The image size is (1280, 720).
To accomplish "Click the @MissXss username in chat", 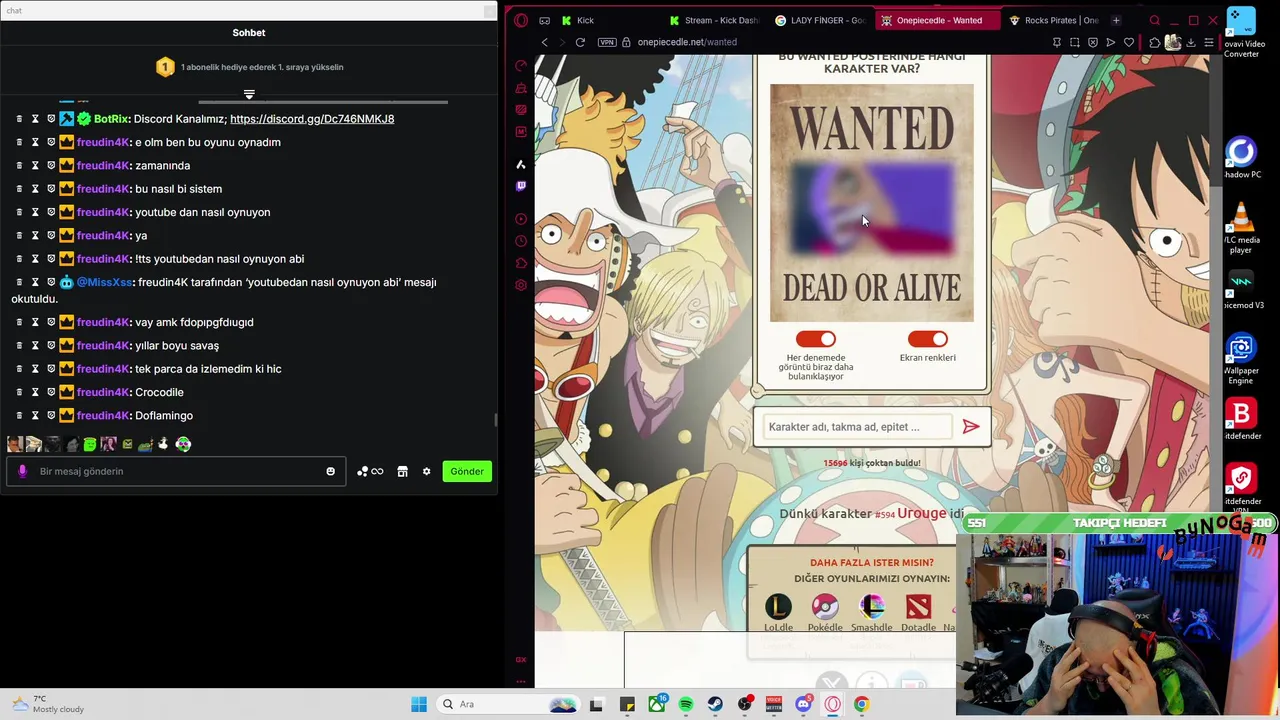I will pos(104,282).
